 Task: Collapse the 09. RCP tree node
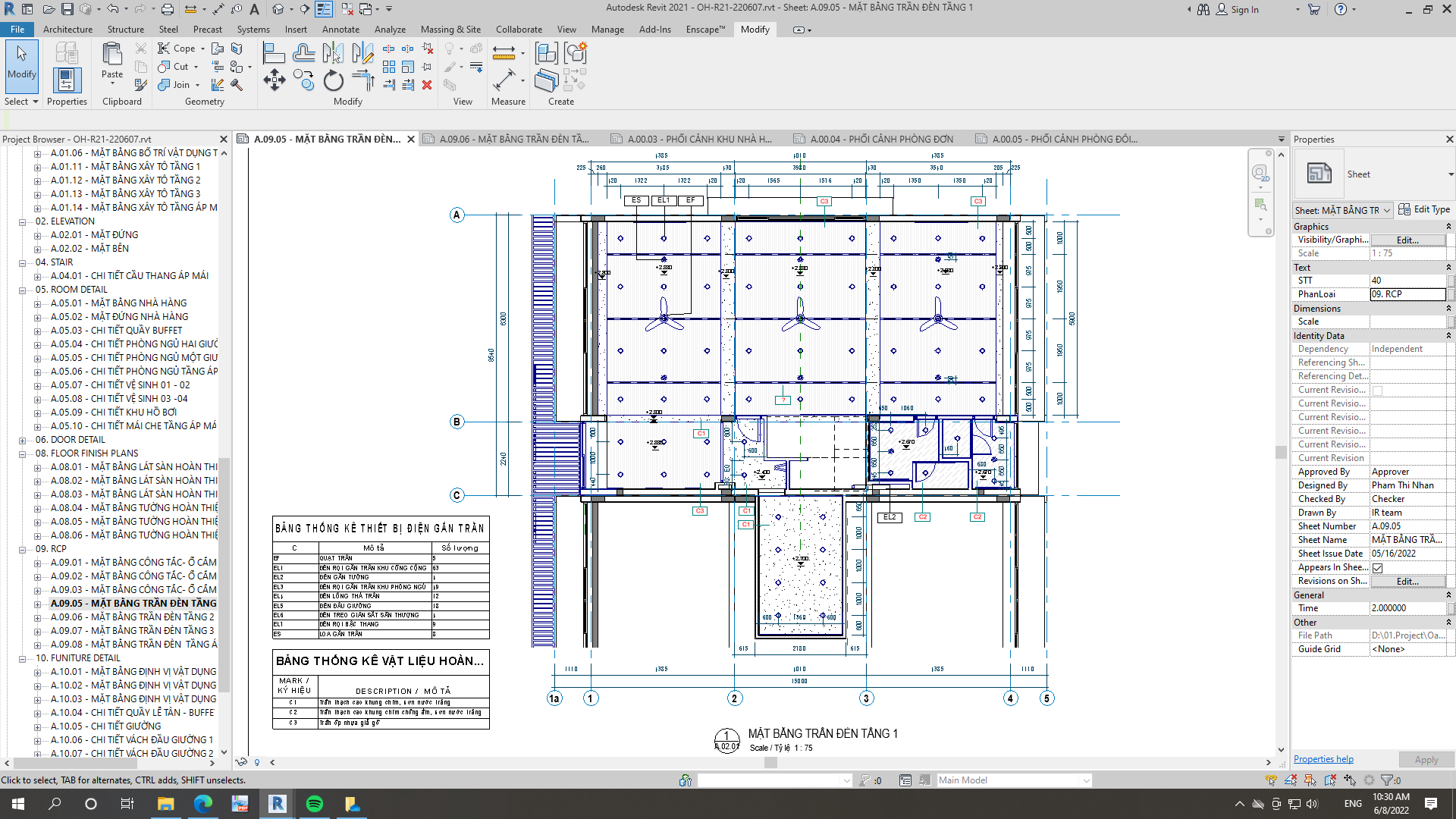tap(23, 549)
